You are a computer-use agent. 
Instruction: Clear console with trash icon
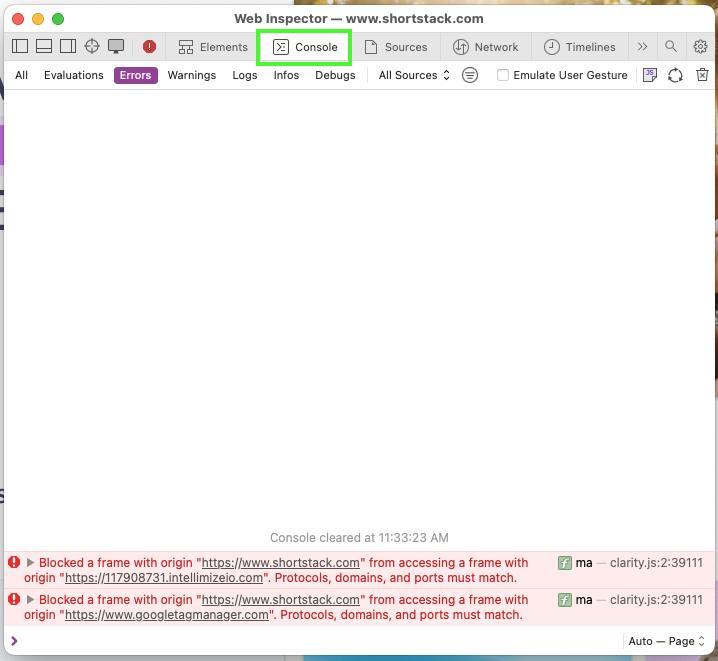tap(702, 75)
